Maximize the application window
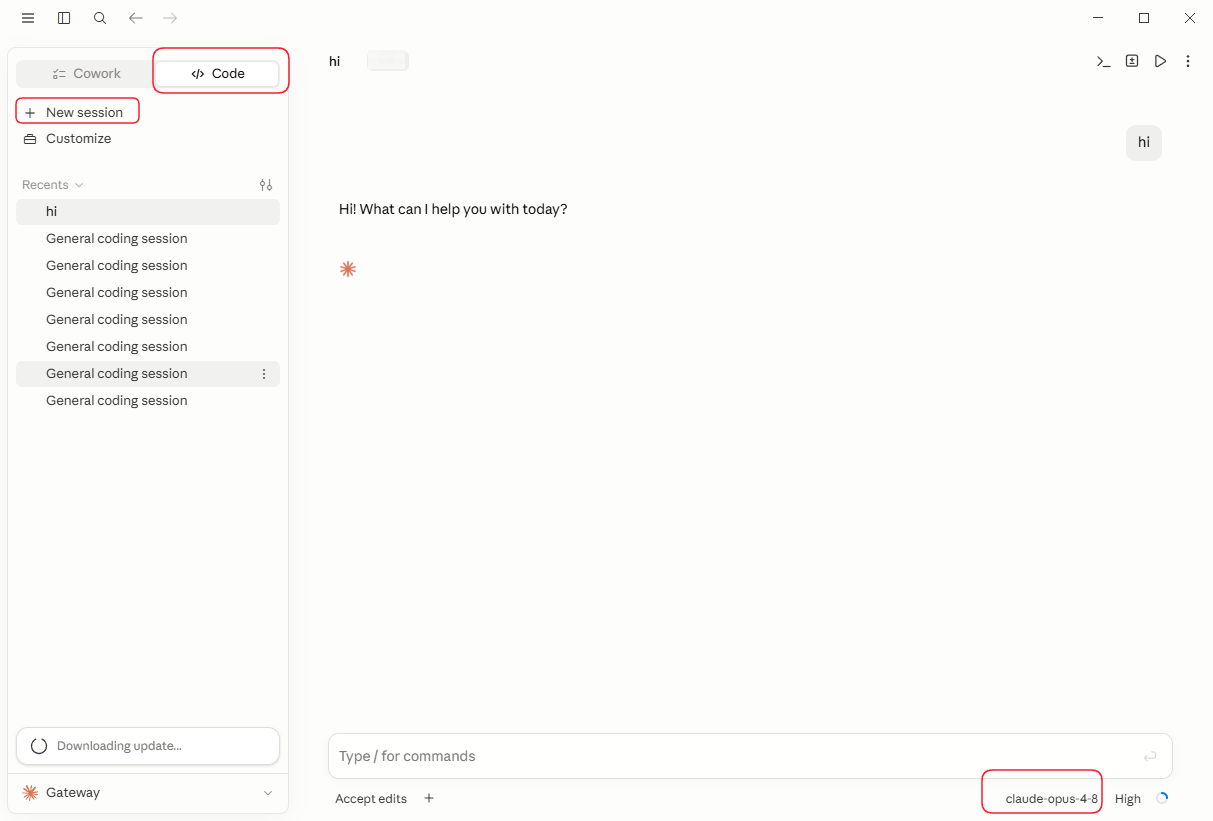Viewport: 1213px width, 821px height. pos(1144,18)
